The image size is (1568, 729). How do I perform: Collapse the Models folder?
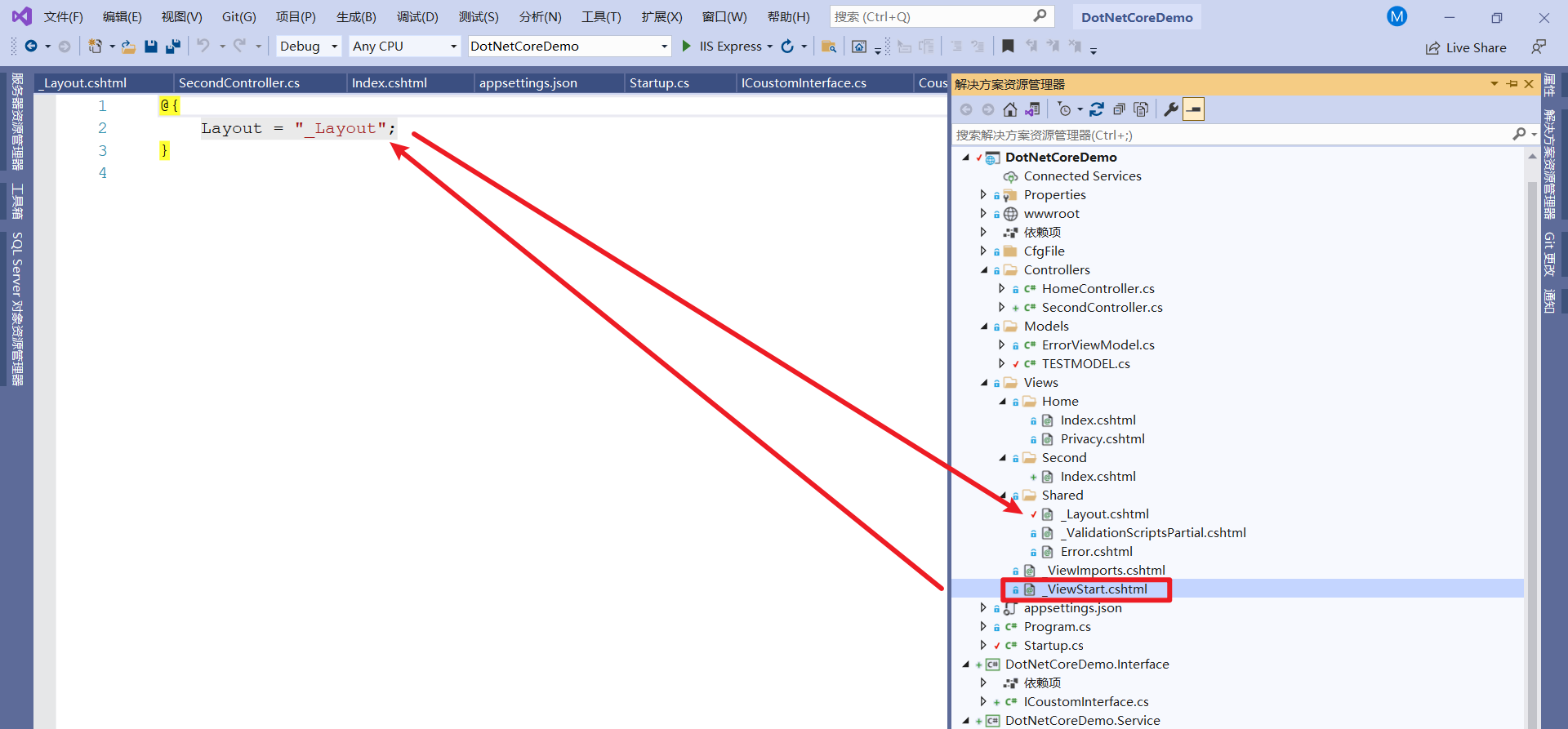point(984,326)
